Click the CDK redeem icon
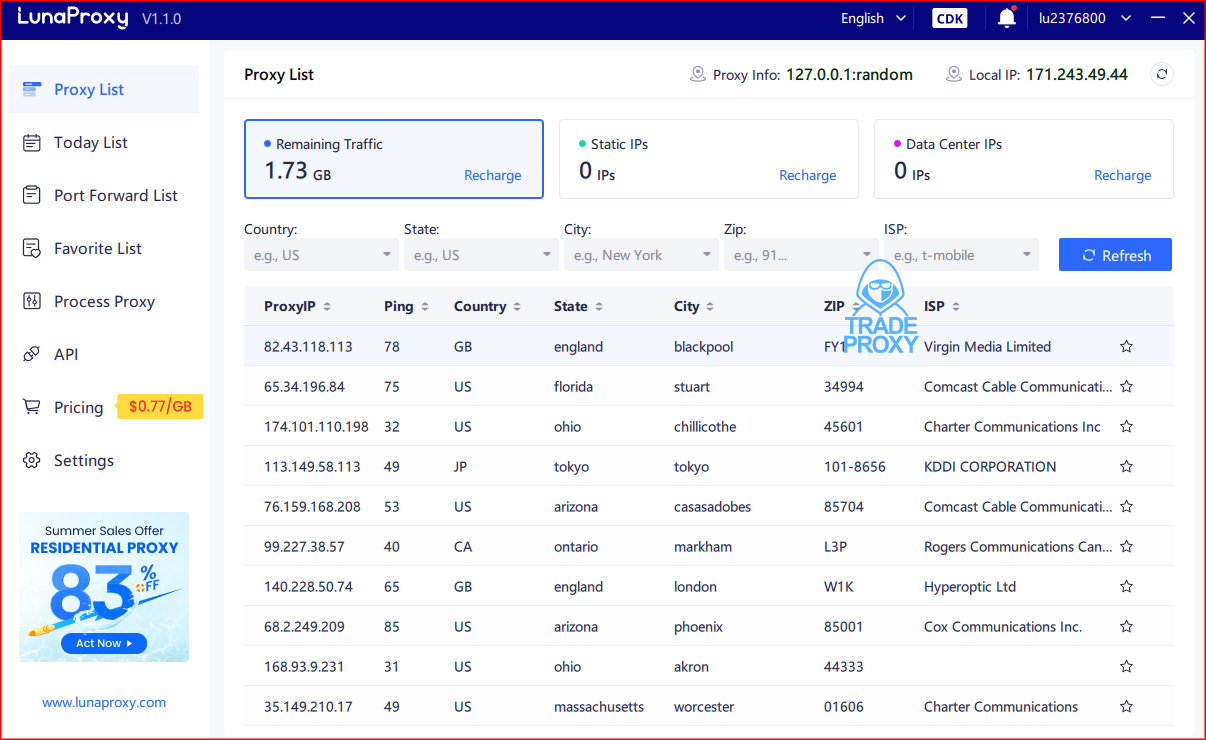 click(949, 18)
